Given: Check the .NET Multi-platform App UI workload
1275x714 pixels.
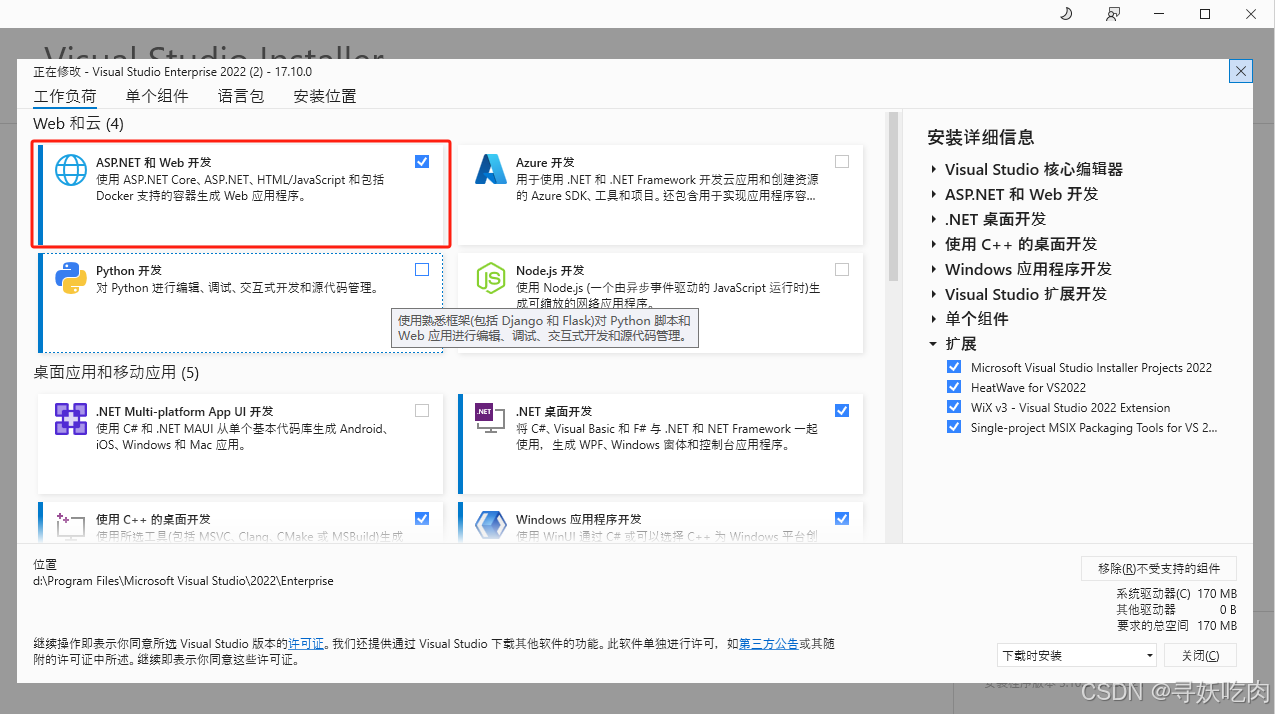Looking at the screenshot, I should tap(422, 410).
